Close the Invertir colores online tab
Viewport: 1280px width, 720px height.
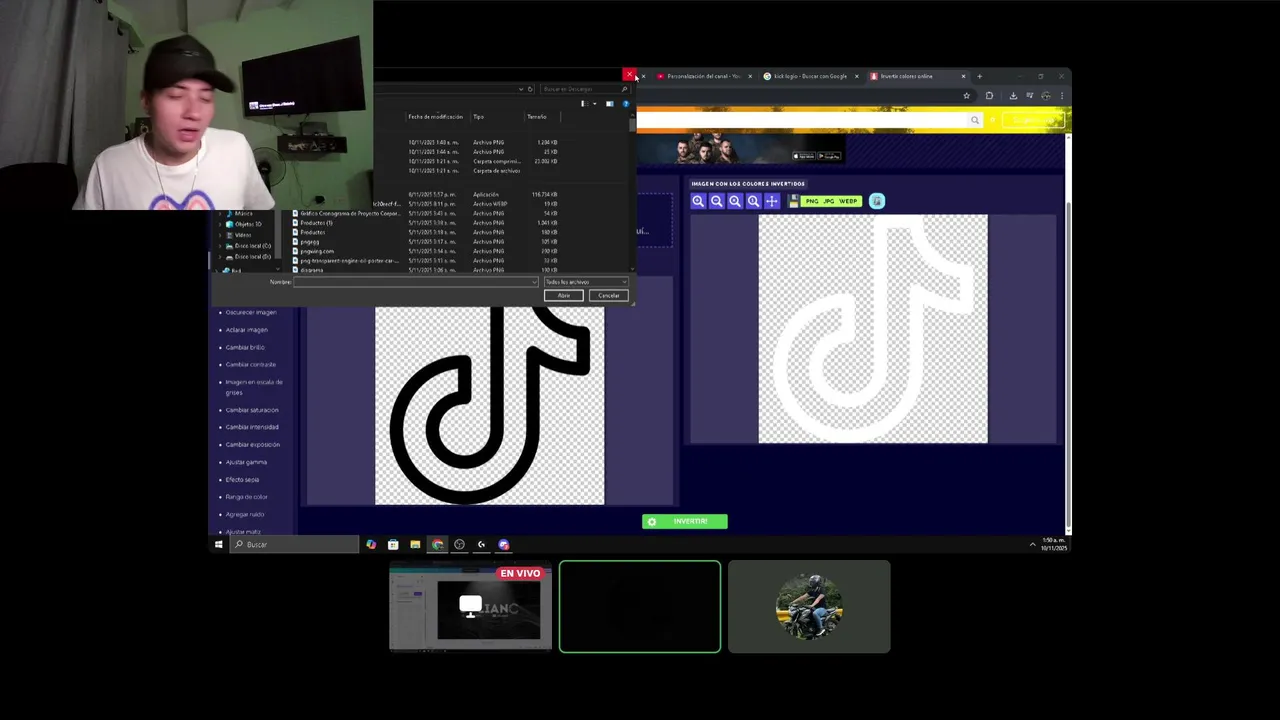(963, 76)
